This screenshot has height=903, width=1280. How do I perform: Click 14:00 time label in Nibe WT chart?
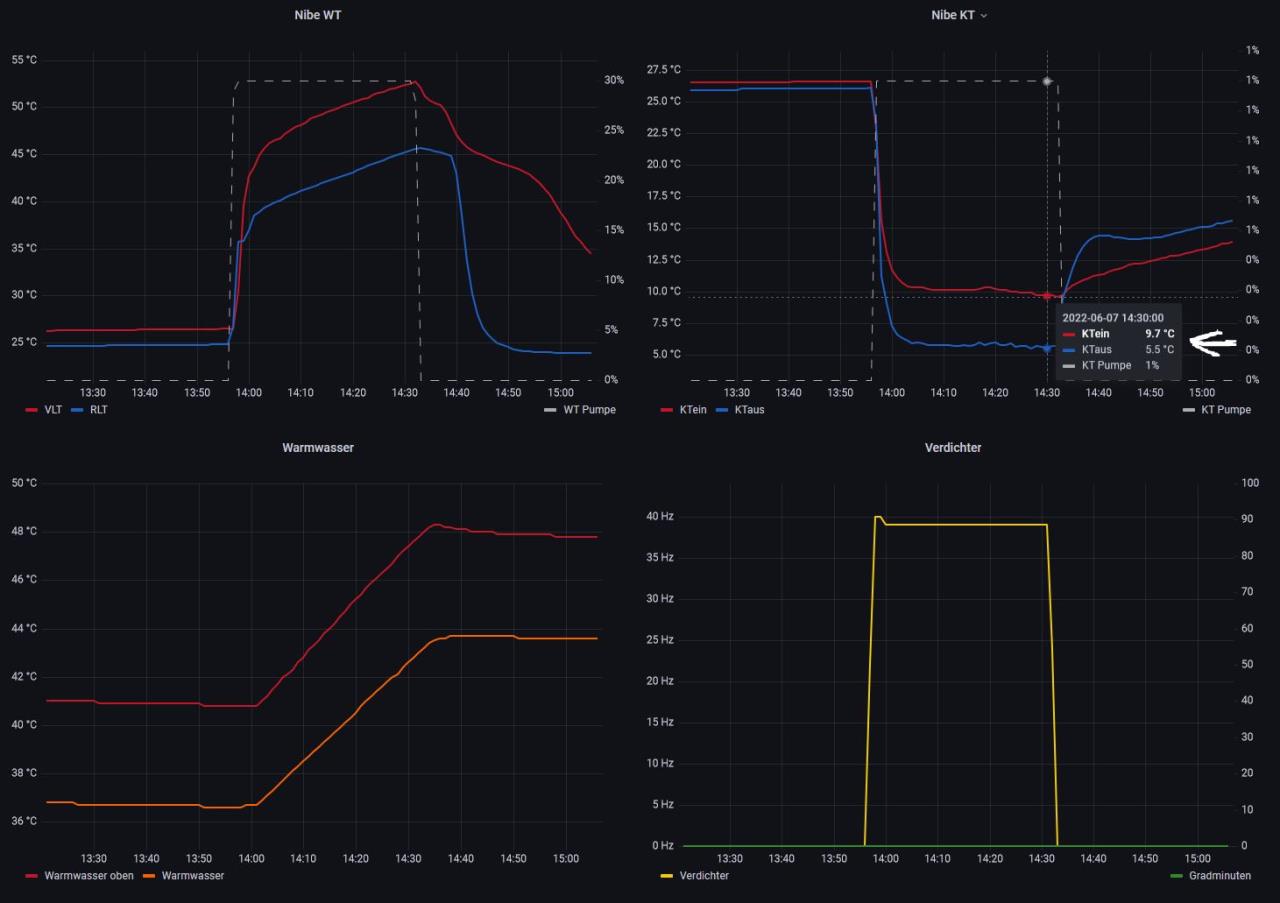click(x=248, y=392)
